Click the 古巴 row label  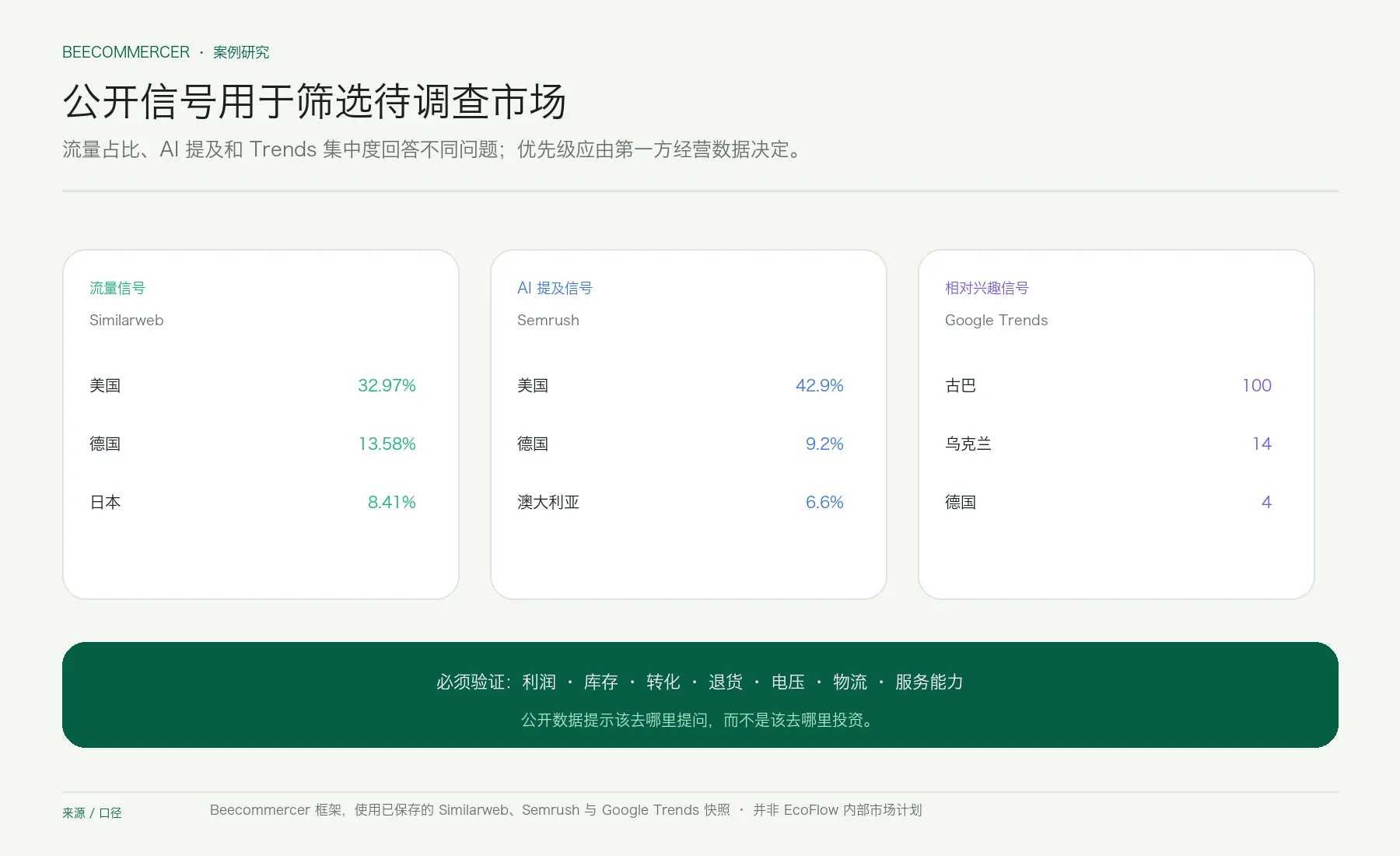[x=961, y=385]
